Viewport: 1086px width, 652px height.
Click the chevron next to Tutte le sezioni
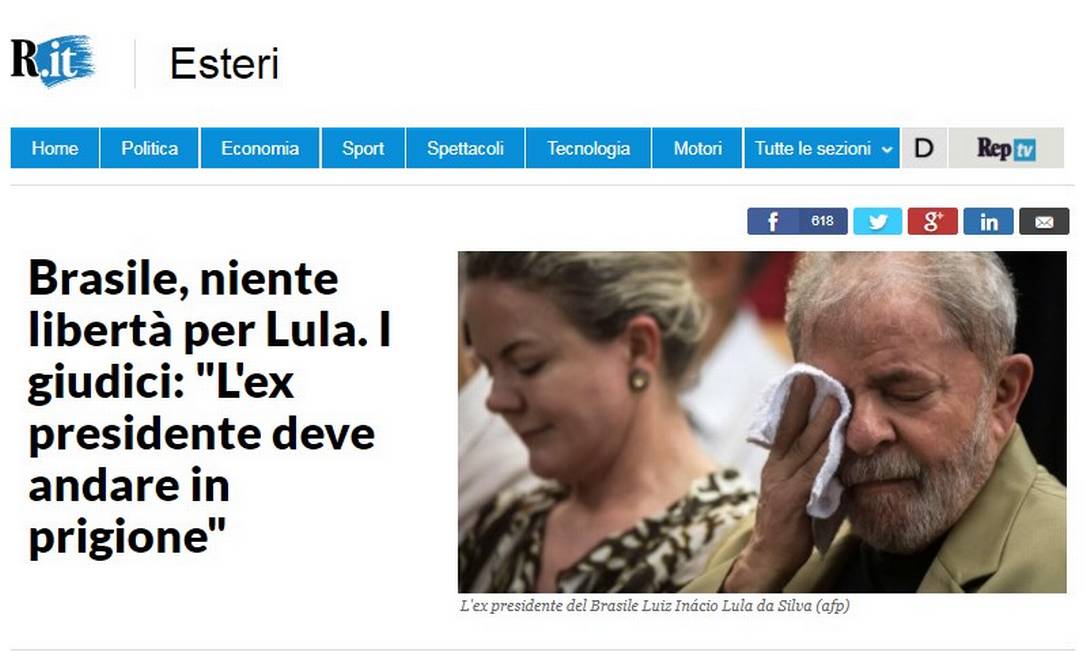click(x=887, y=149)
